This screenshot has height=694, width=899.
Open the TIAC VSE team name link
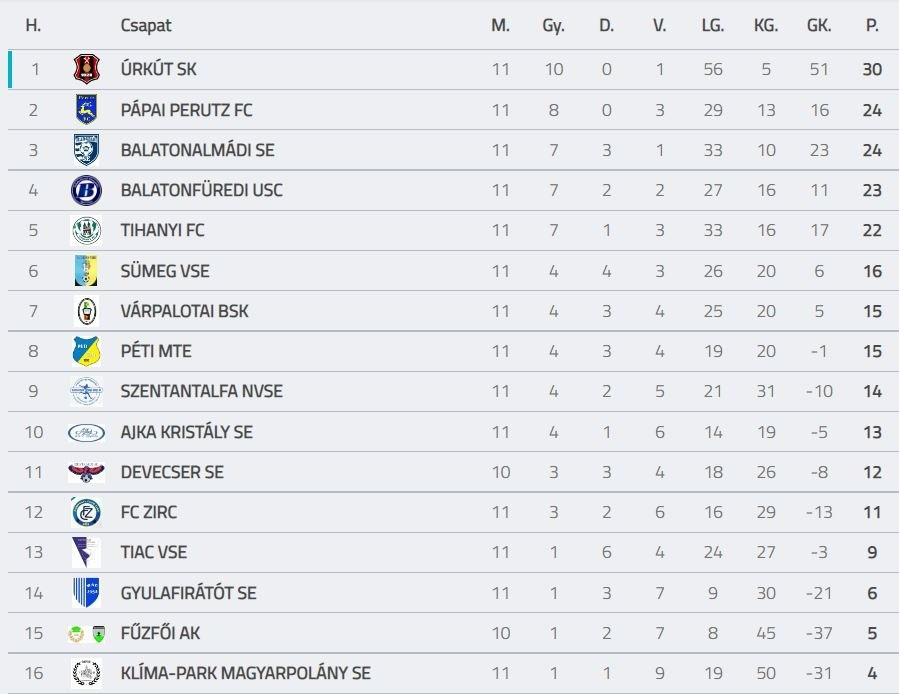pyautogui.click(x=153, y=552)
